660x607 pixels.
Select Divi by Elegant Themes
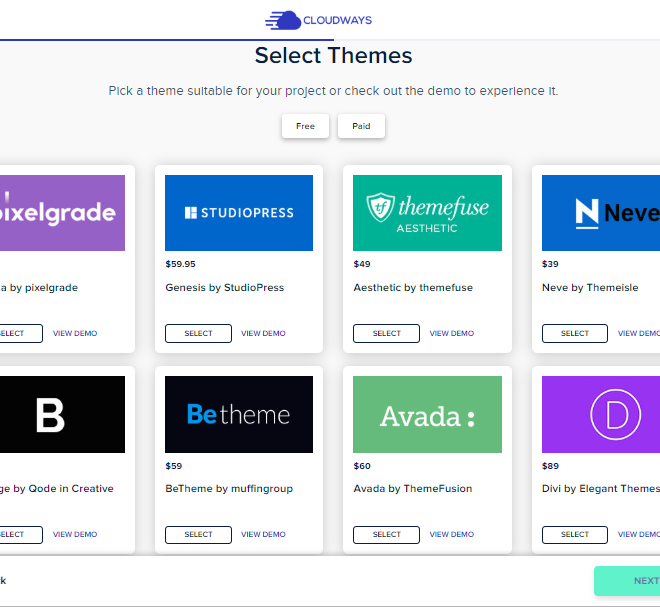point(575,535)
